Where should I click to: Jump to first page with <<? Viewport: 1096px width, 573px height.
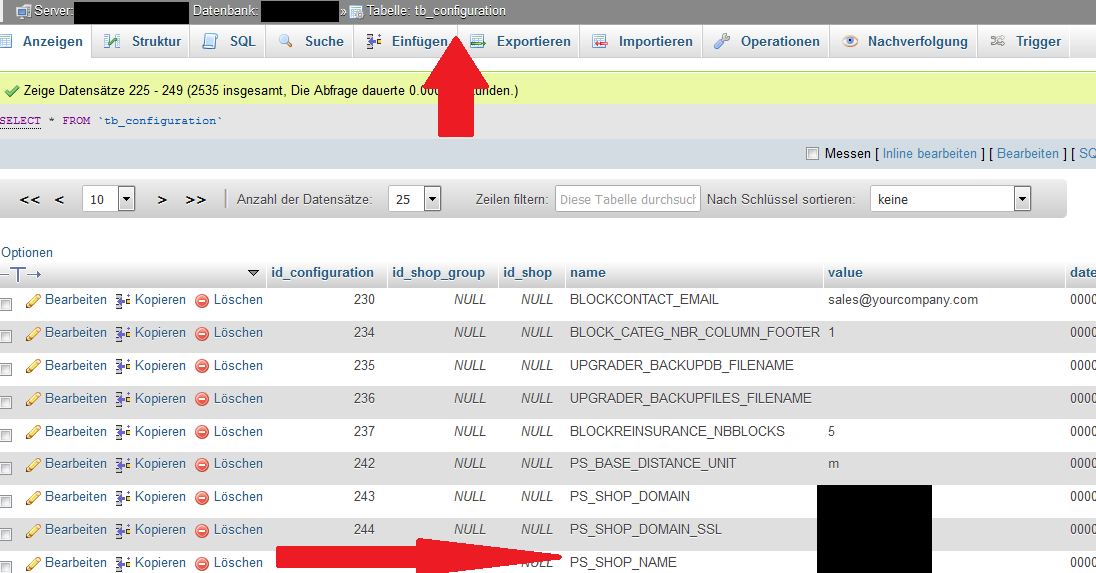click(x=29, y=200)
